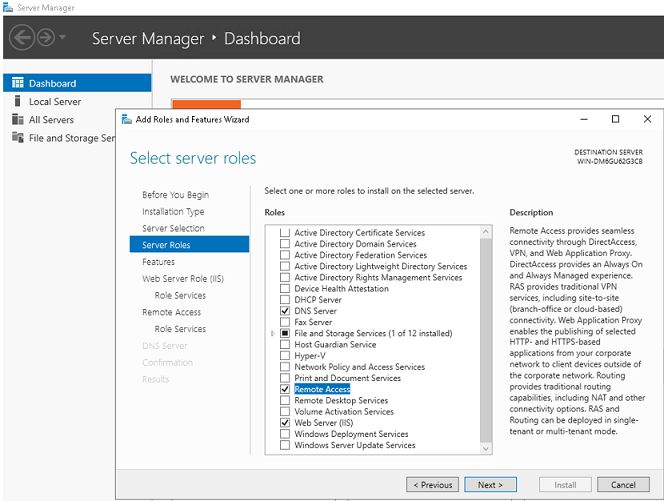Check Network Policy and Access Services
Screen dimensions: 664x501
pyautogui.click(x=285, y=367)
